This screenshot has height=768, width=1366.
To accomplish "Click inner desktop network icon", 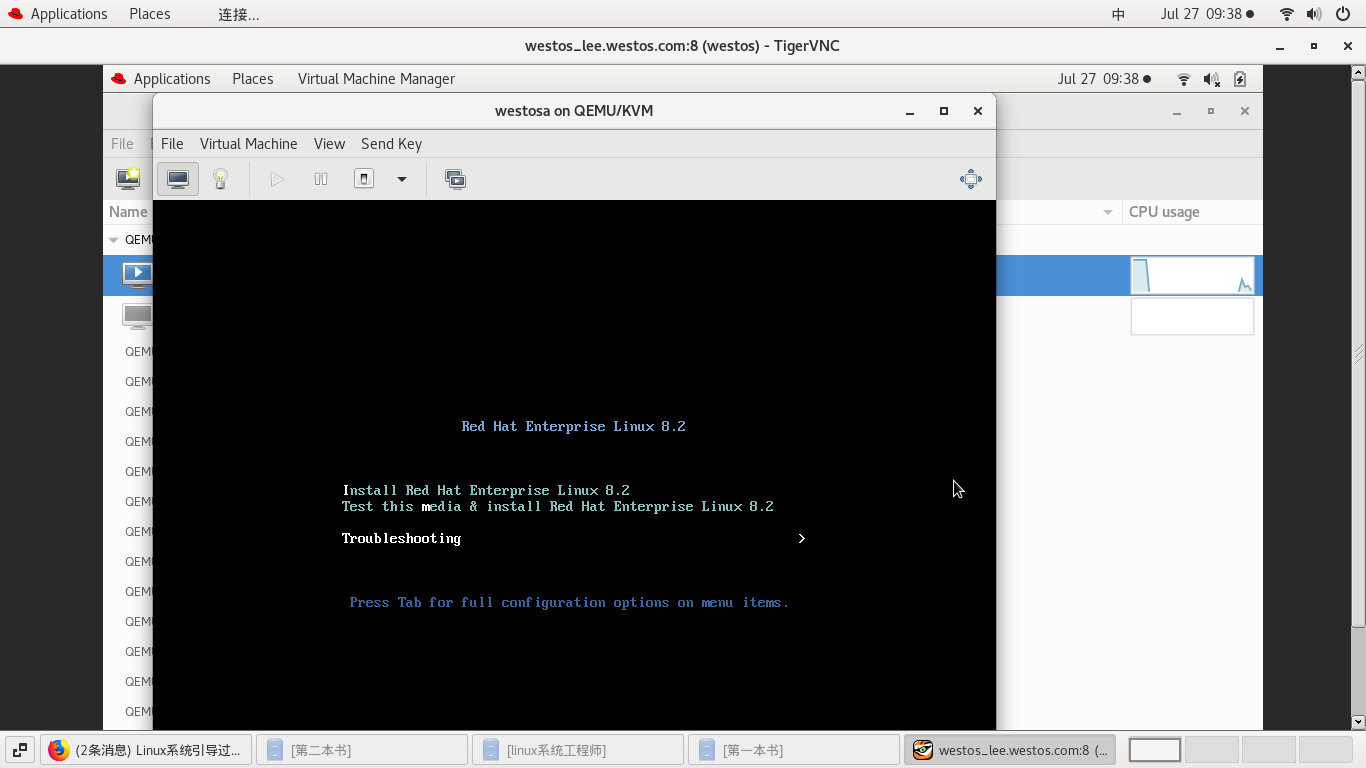I will click(x=1184, y=79).
